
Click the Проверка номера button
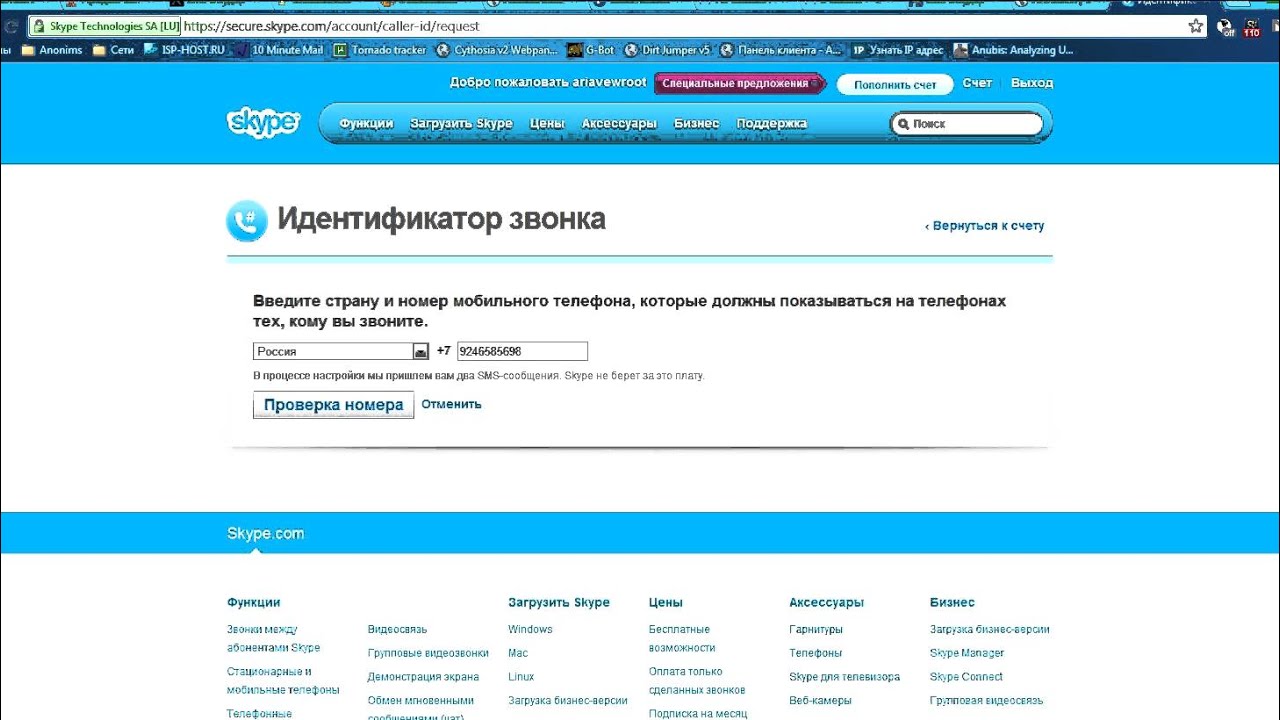tap(333, 405)
